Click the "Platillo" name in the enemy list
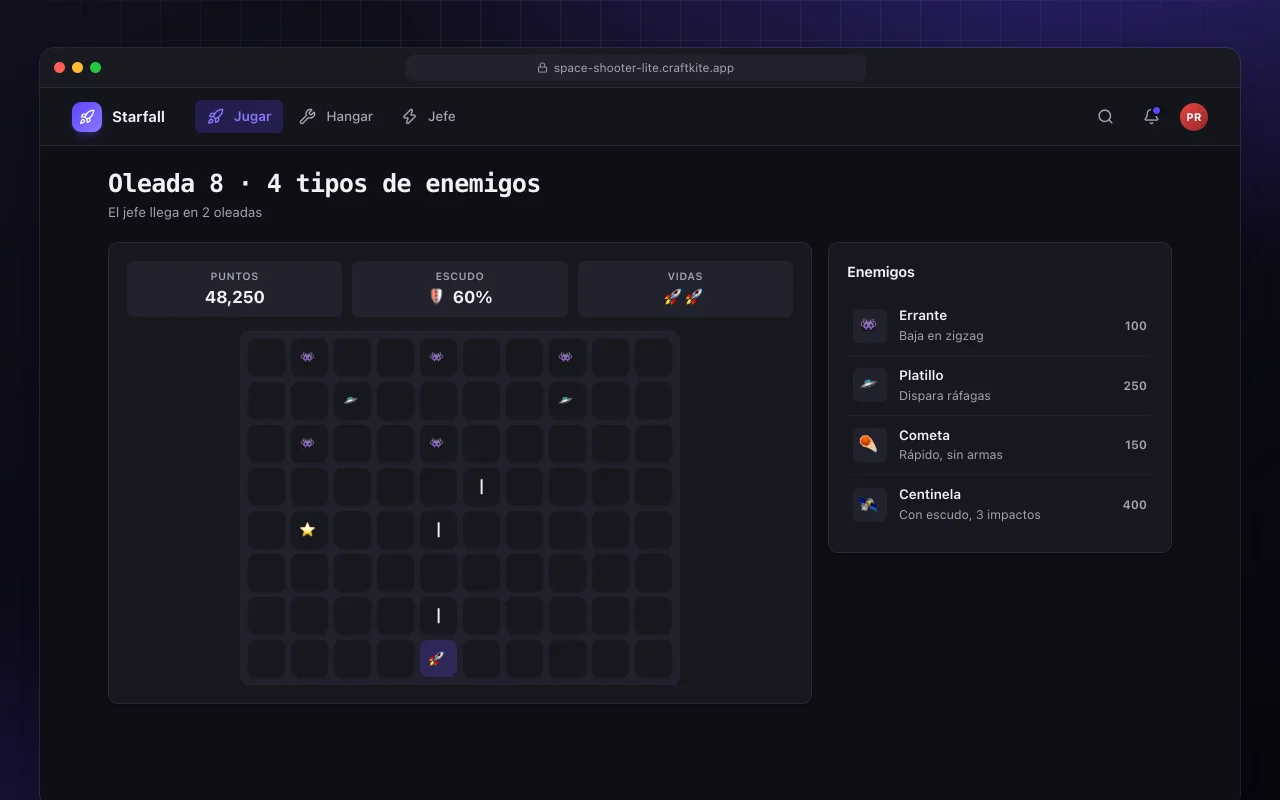1280x800 pixels. coord(921,376)
